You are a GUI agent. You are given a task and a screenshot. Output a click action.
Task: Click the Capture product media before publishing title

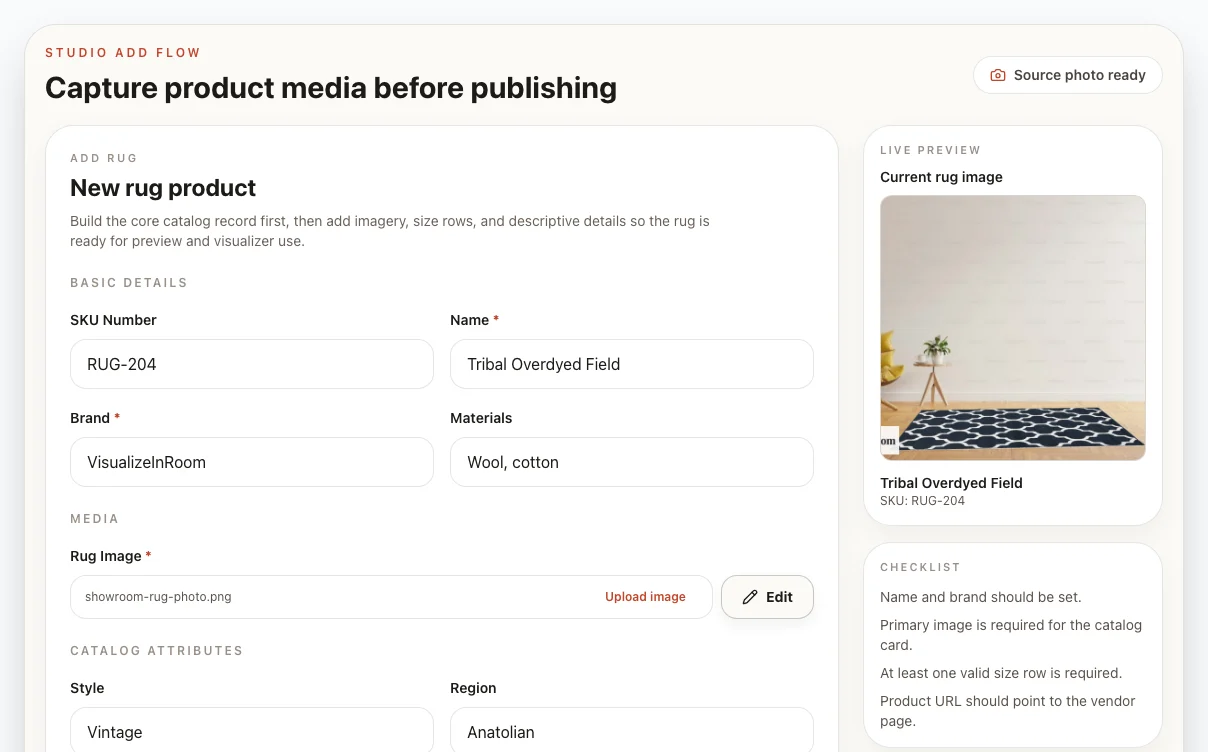331,88
